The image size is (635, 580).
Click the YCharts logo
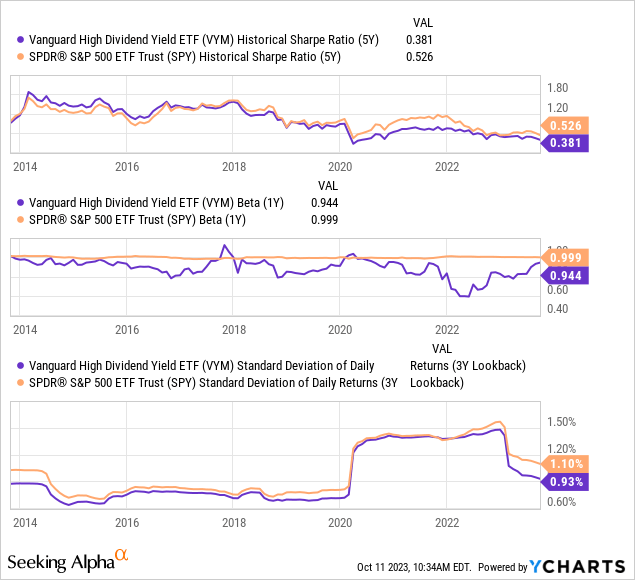583,565
